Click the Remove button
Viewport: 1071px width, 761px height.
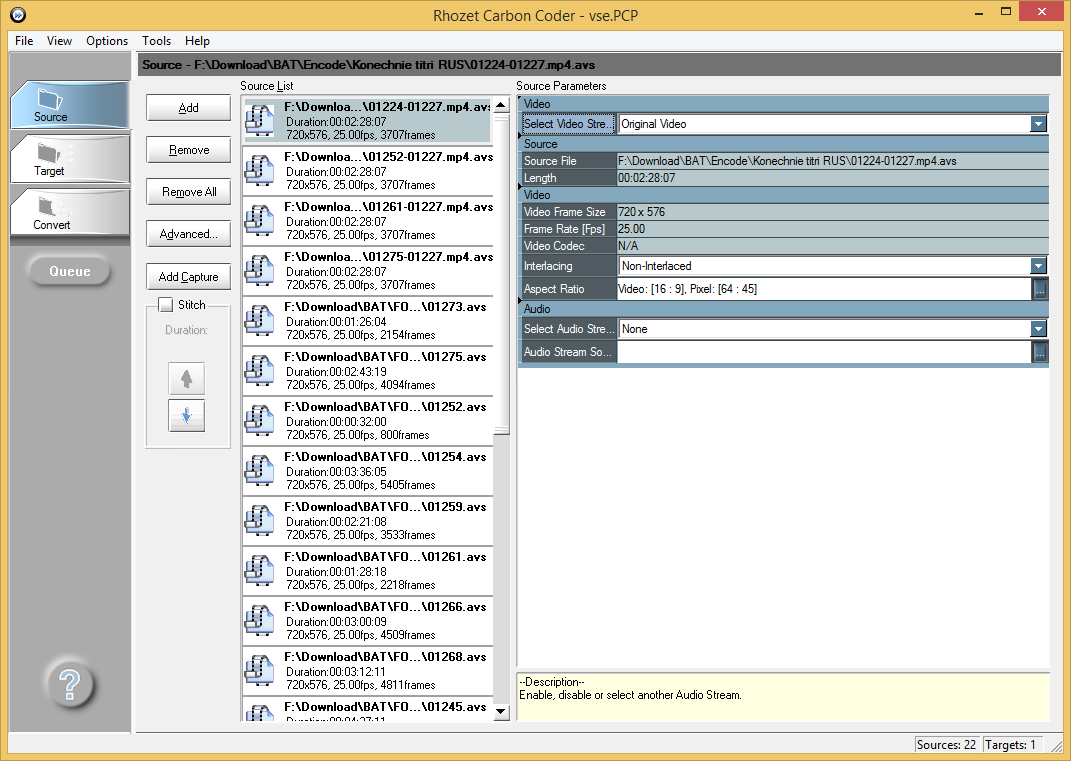click(x=189, y=150)
